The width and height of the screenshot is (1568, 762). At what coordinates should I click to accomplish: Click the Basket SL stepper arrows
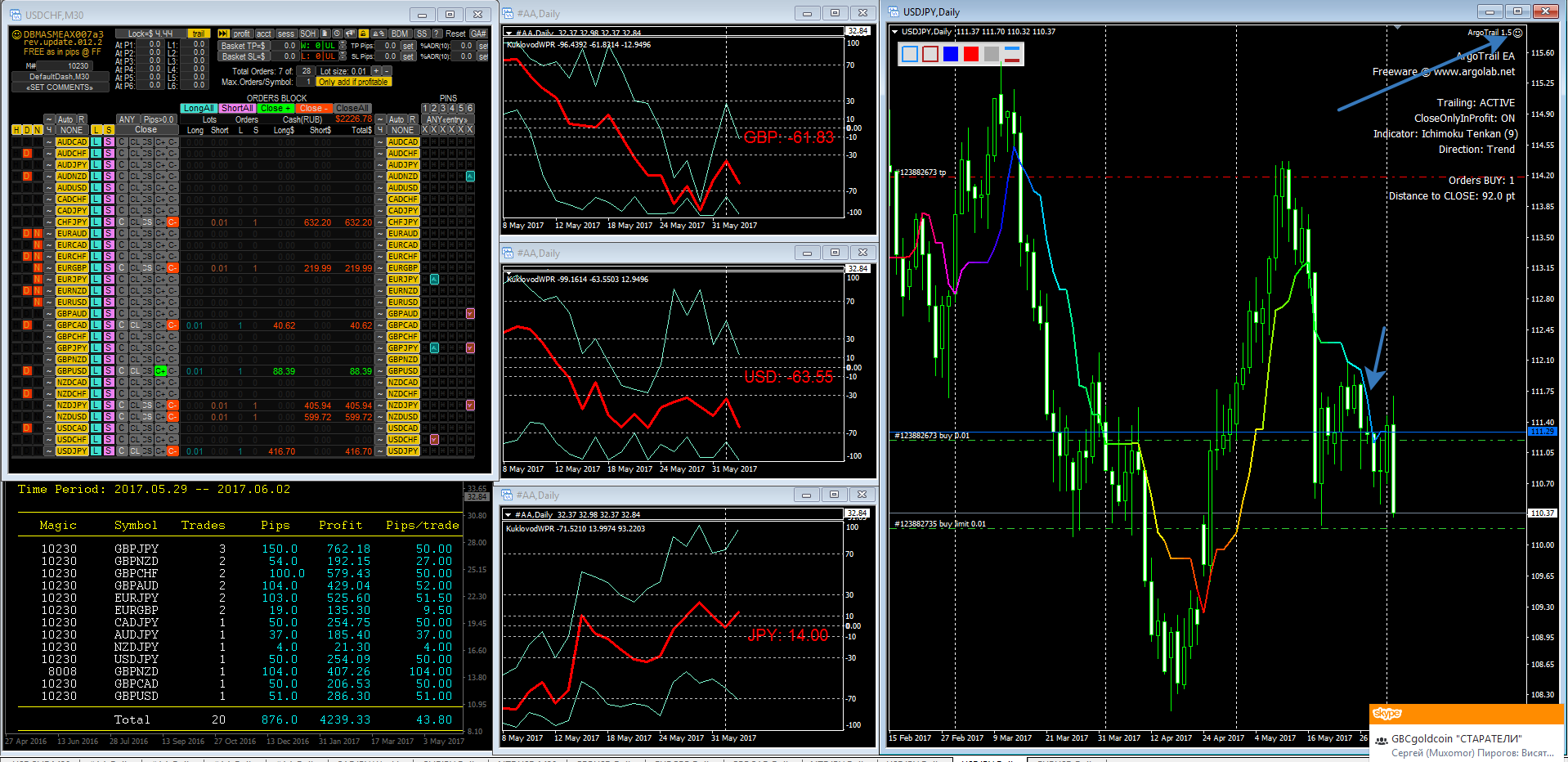pyautogui.click(x=343, y=56)
